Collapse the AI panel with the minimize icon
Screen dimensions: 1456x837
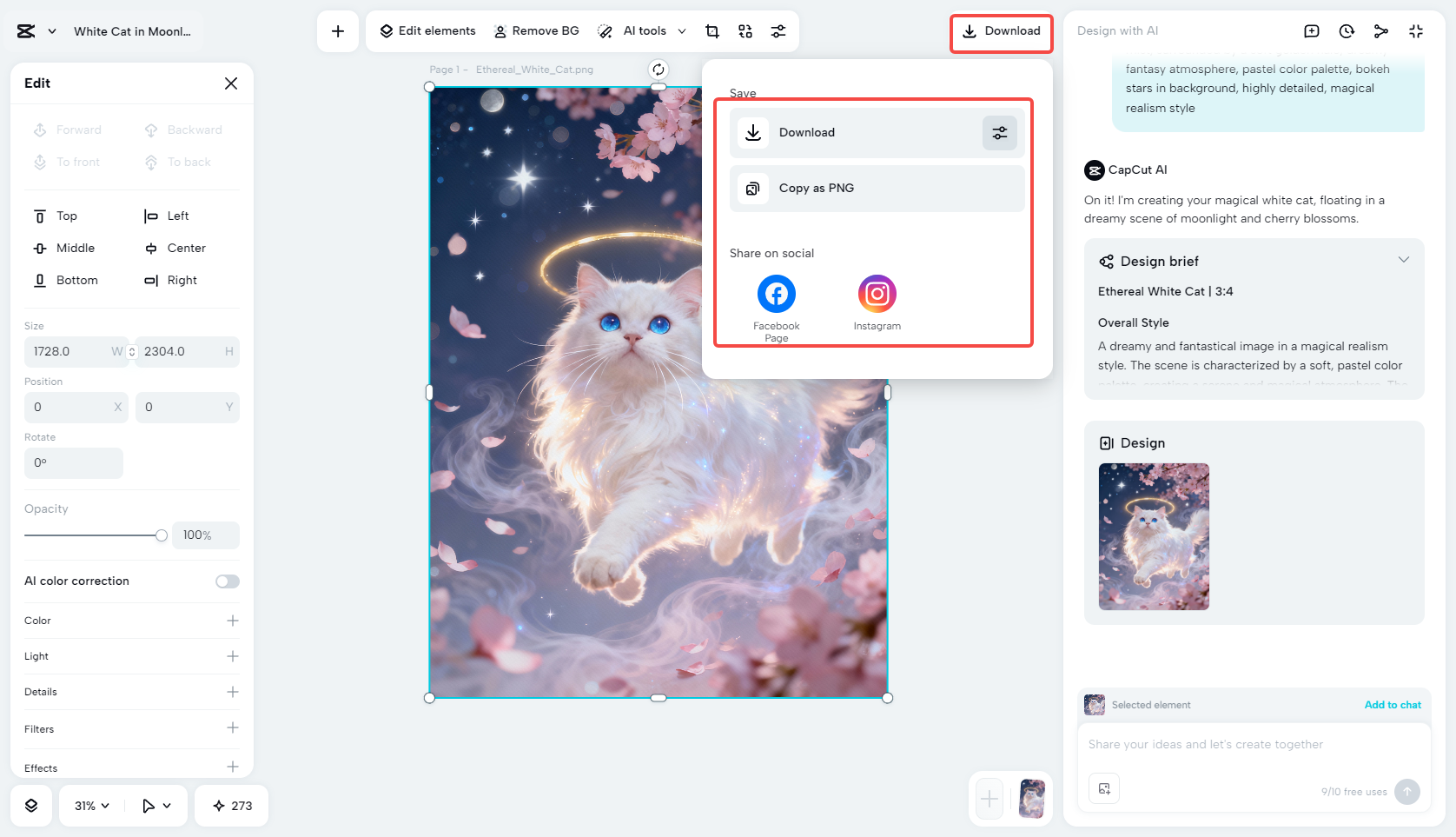pyautogui.click(x=1415, y=30)
